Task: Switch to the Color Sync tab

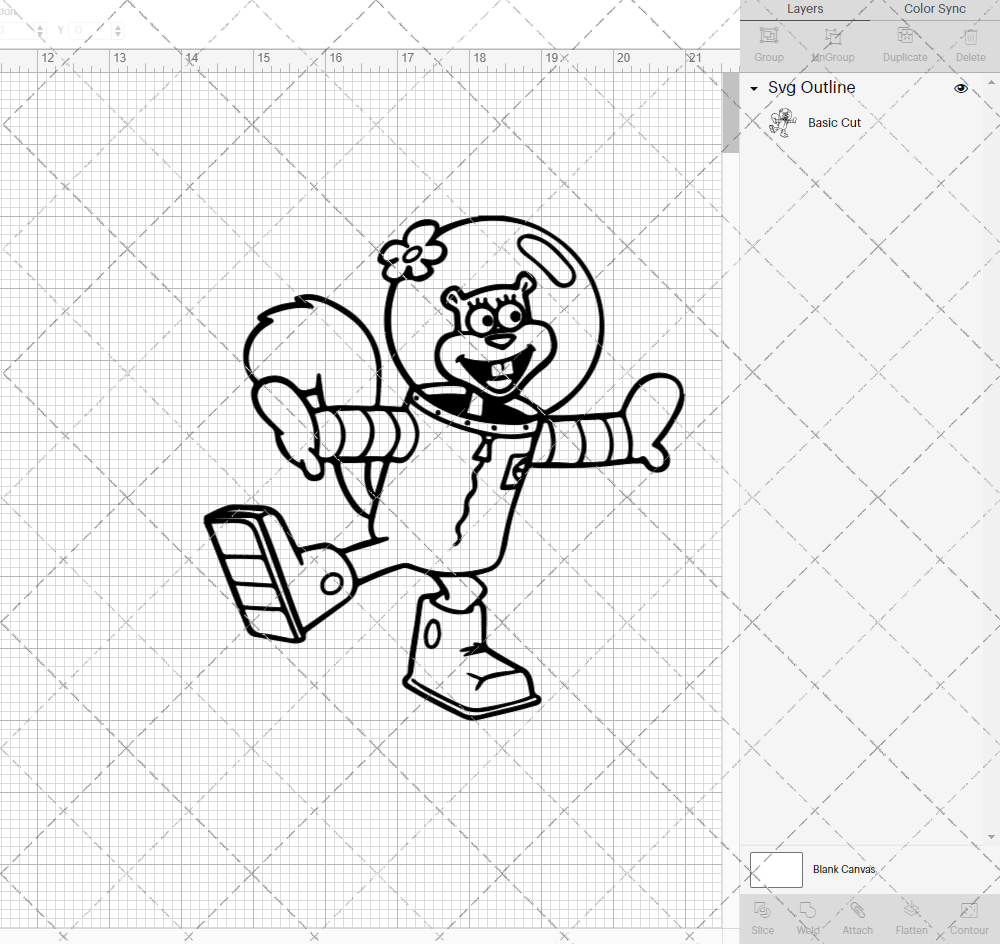Action: pos(934,9)
